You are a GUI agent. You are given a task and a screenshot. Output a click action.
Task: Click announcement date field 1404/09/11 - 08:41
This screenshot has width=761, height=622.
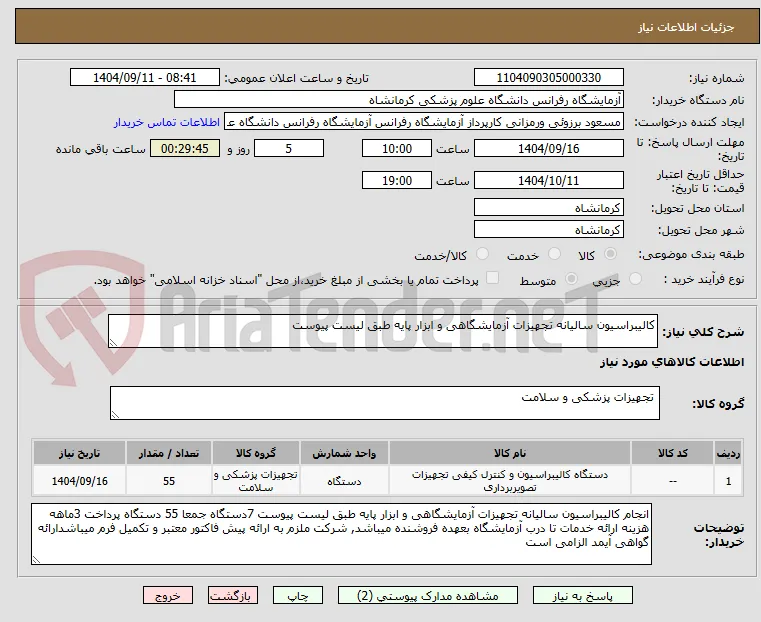(x=145, y=78)
